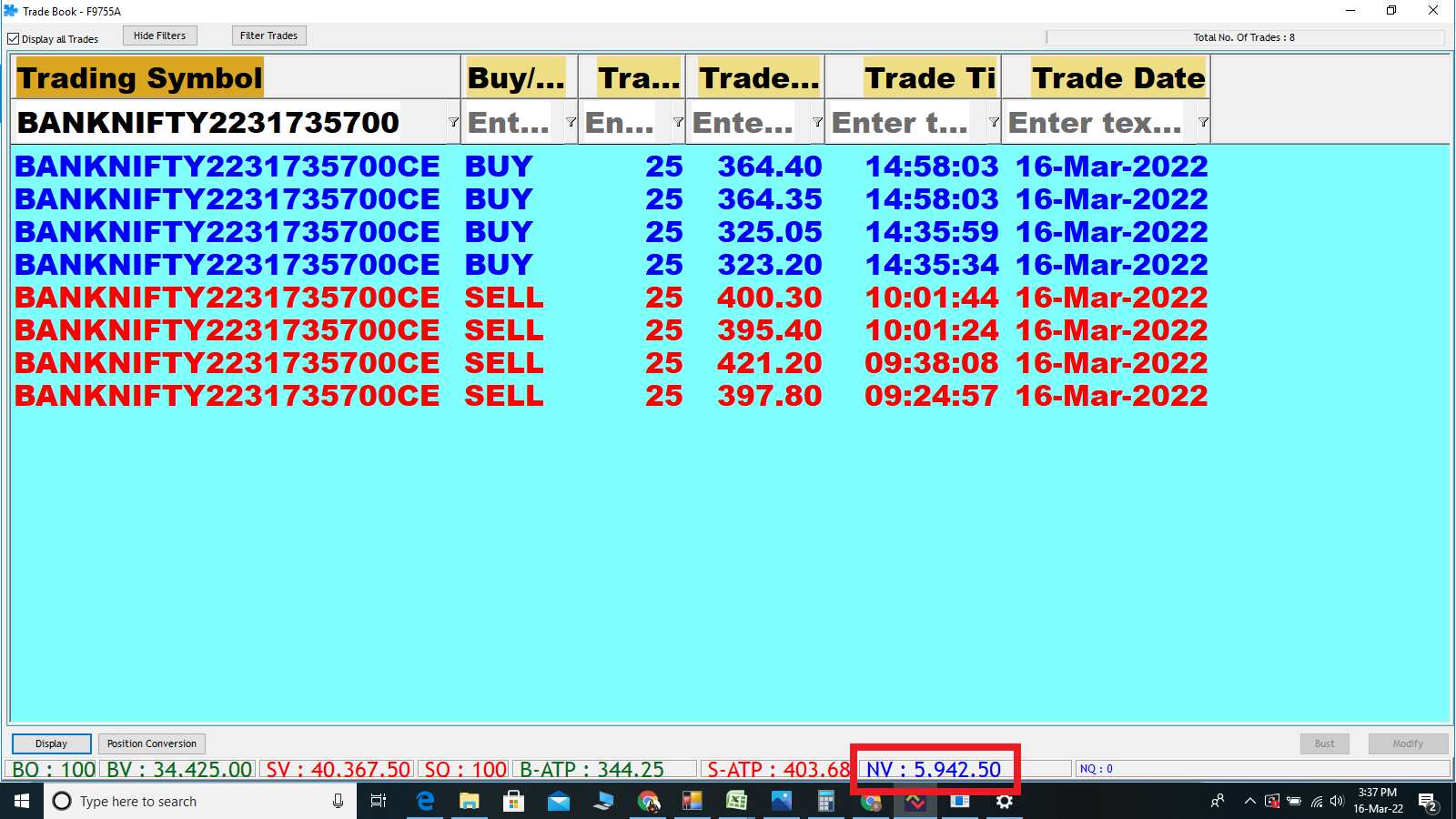The image size is (1456, 819).
Task: Click the Filter Trades button
Action: (268, 35)
